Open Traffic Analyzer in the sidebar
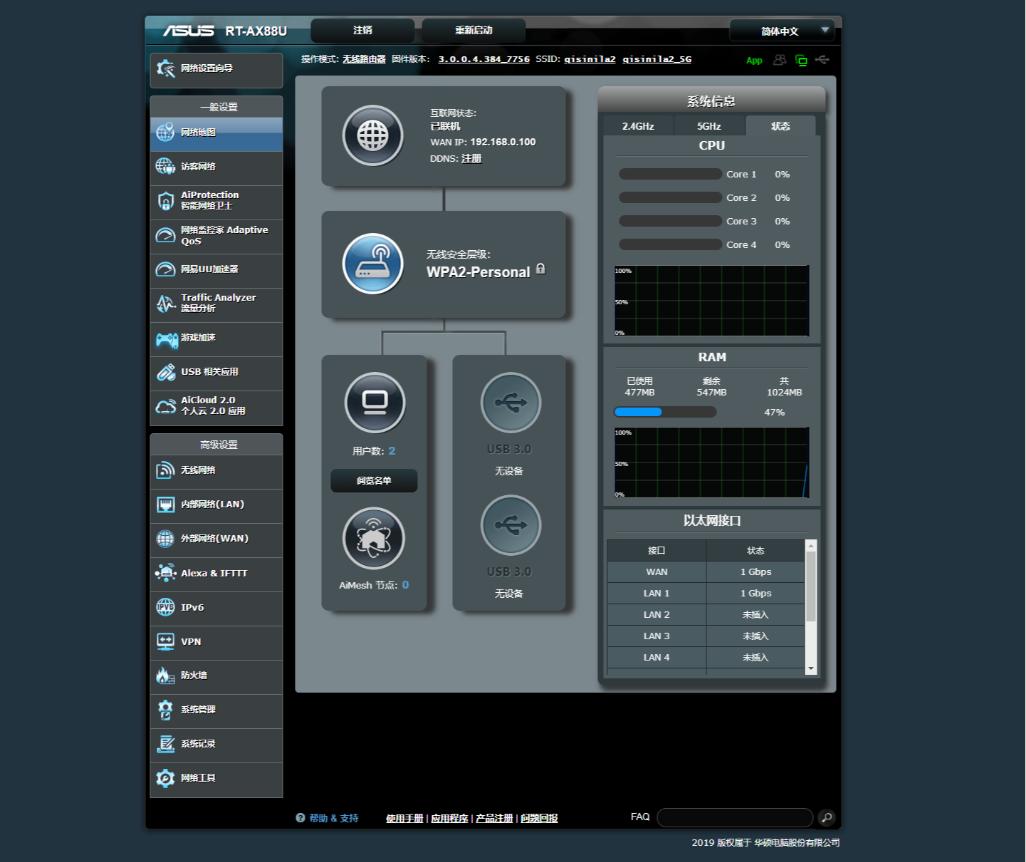 216,303
